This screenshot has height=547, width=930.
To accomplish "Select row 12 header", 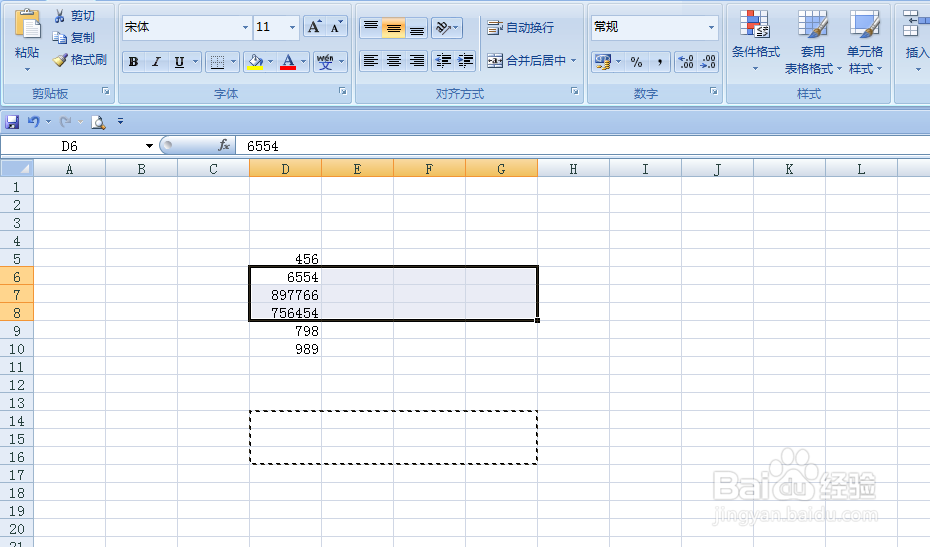I will pyautogui.click(x=17, y=385).
